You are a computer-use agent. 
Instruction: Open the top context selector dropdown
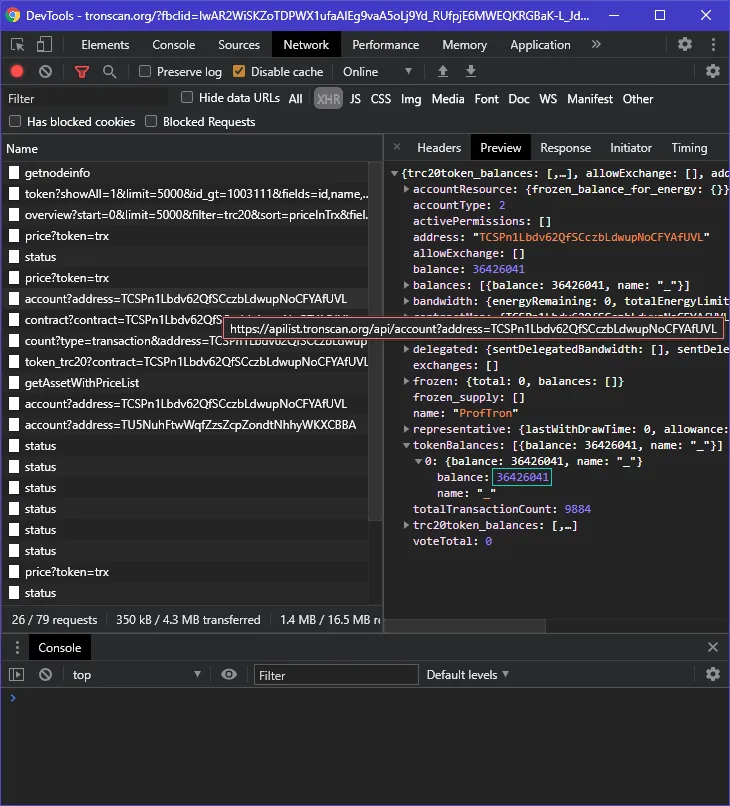click(136, 674)
